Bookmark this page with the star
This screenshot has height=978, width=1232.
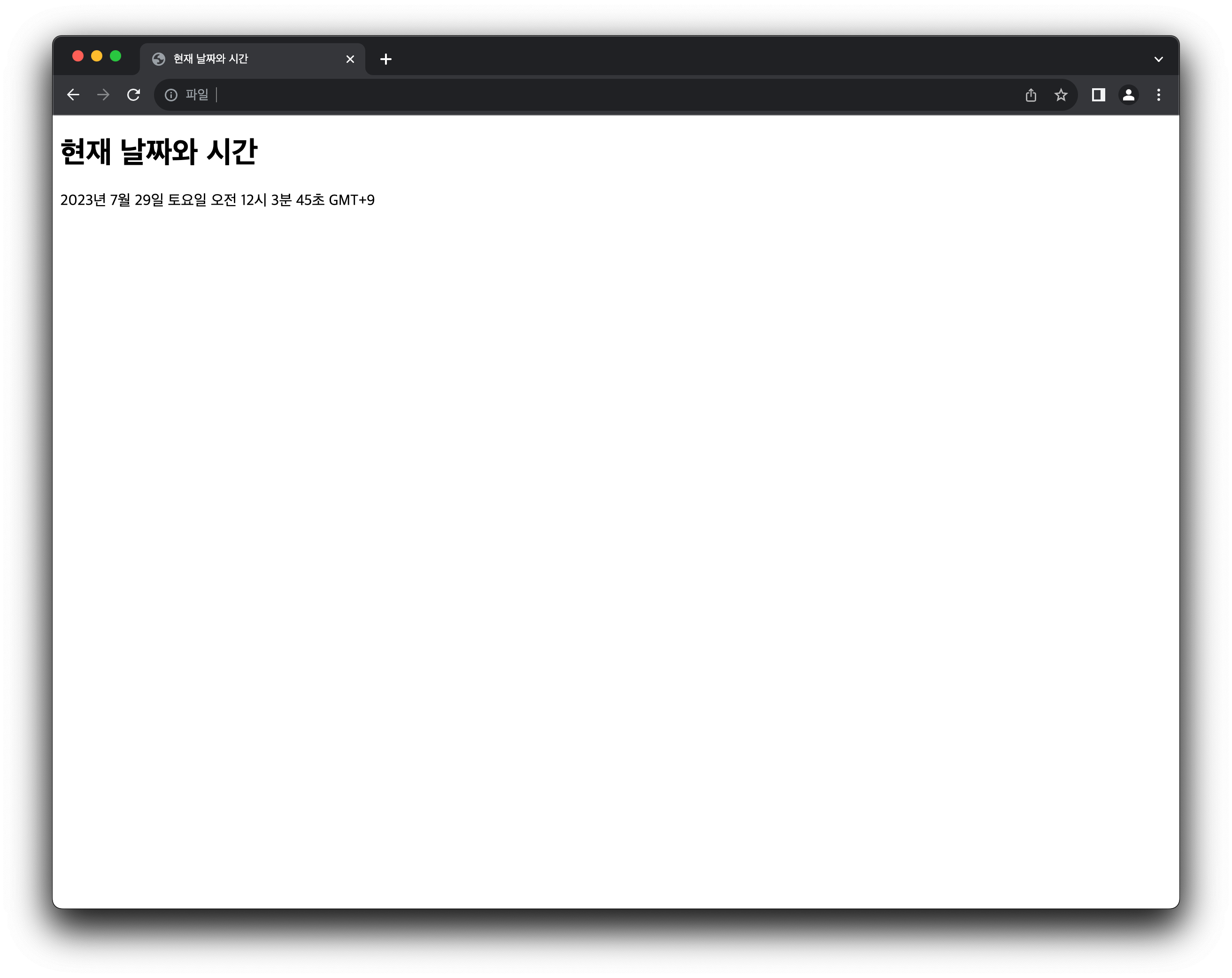pos(1061,95)
